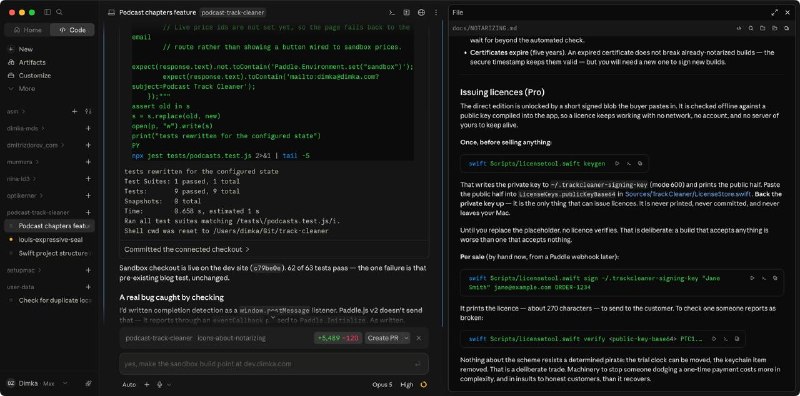This screenshot has width=800, height=396.
Task: Click the orange usage ring indicator
Action: [x=423, y=385]
